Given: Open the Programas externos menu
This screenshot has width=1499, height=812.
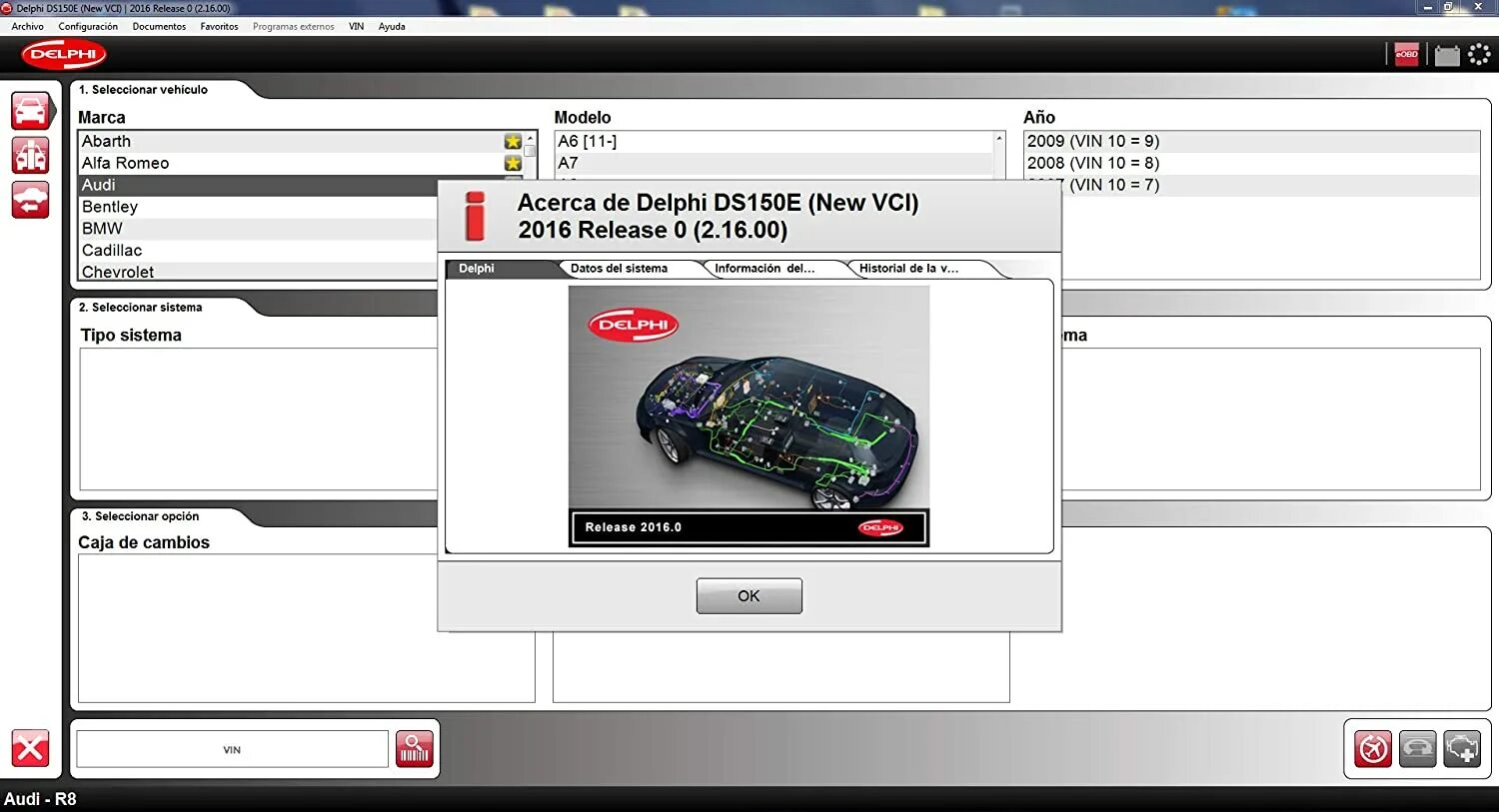Looking at the screenshot, I should [293, 26].
